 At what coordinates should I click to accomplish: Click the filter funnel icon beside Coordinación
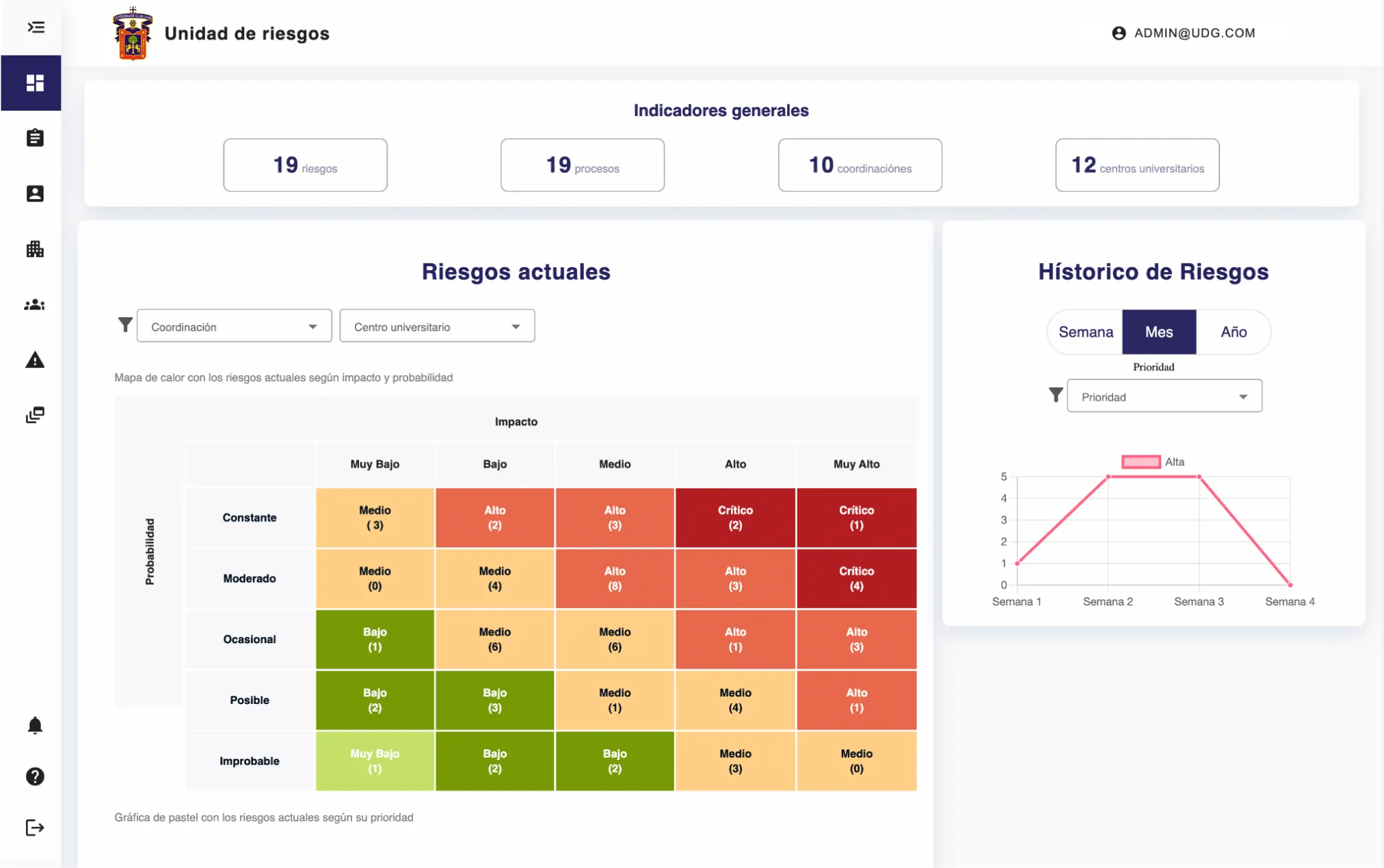coord(125,325)
